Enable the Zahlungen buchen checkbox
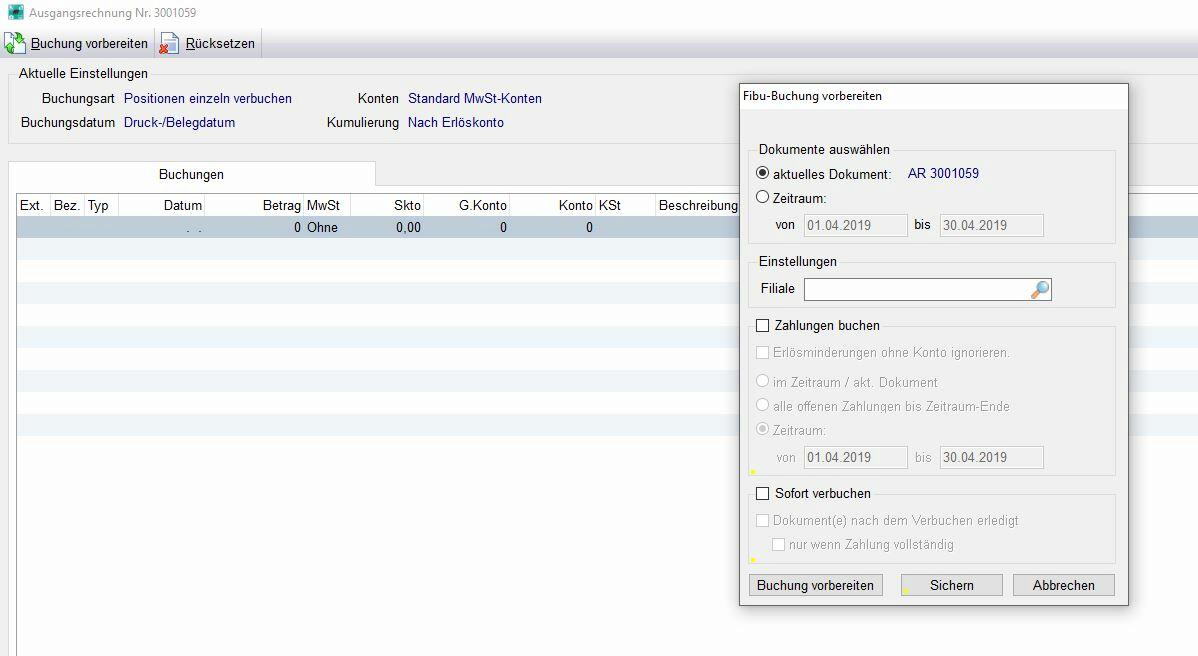The image size is (1198, 656). click(x=763, y=325)
